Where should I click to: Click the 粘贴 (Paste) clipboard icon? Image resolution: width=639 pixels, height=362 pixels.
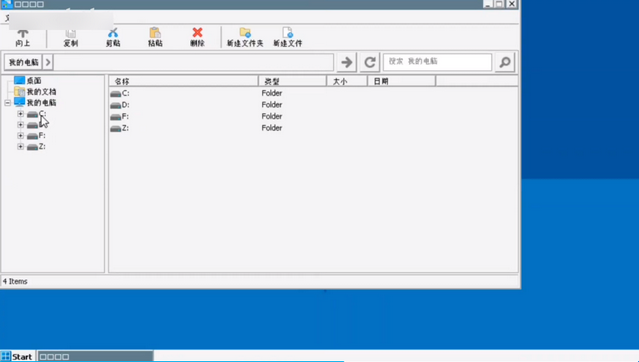pyautogui.click(x=155, y=33)
